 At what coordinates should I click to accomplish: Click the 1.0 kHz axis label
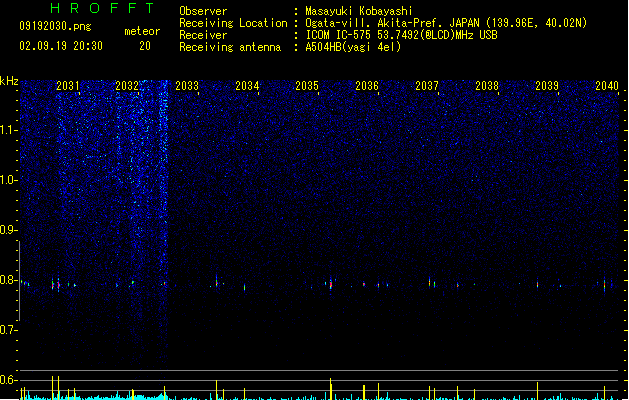(9, 180)
